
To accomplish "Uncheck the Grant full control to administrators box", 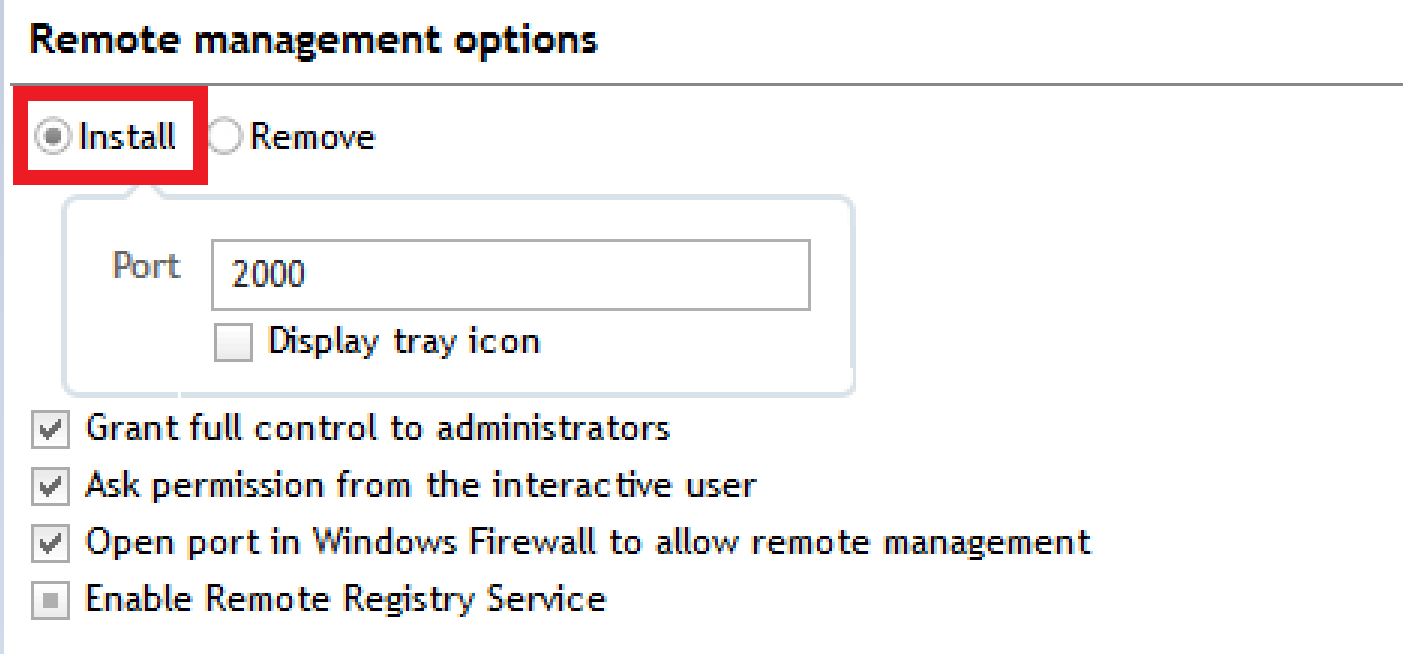I will click(x=50, y=431).
